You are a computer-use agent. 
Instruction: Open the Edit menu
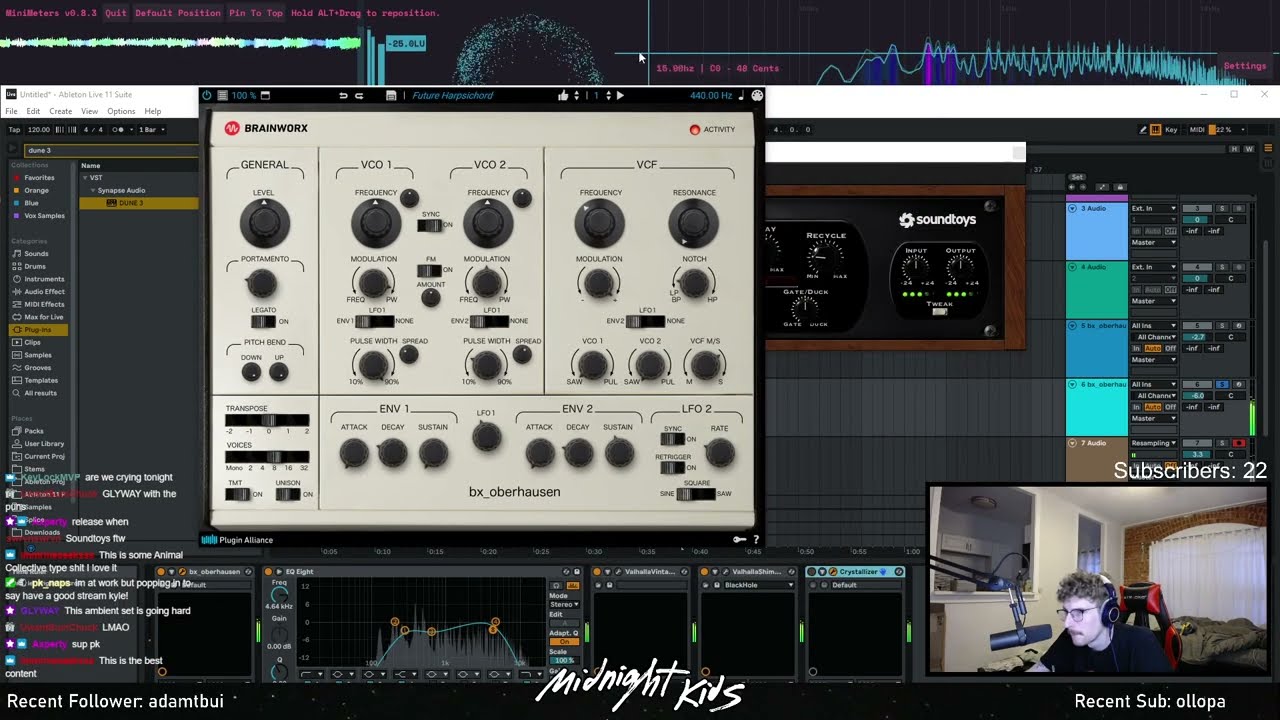pyautogui.click(x=33, y=111)
